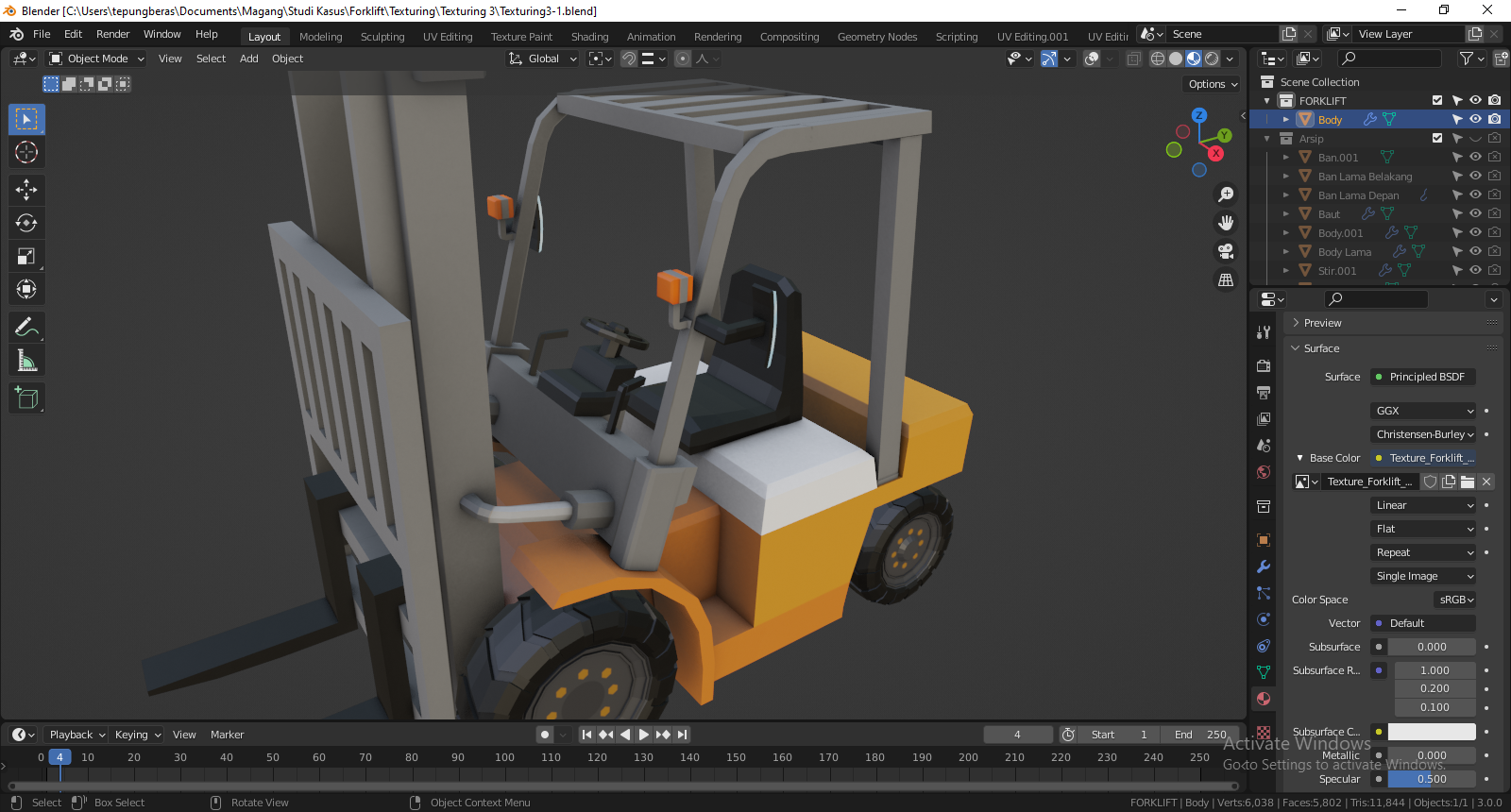Image resolution: width=1511 pixels, height=812 pixels.
Task: Switch perspective/orthographic grid icon
Action: click(1226, 279)
